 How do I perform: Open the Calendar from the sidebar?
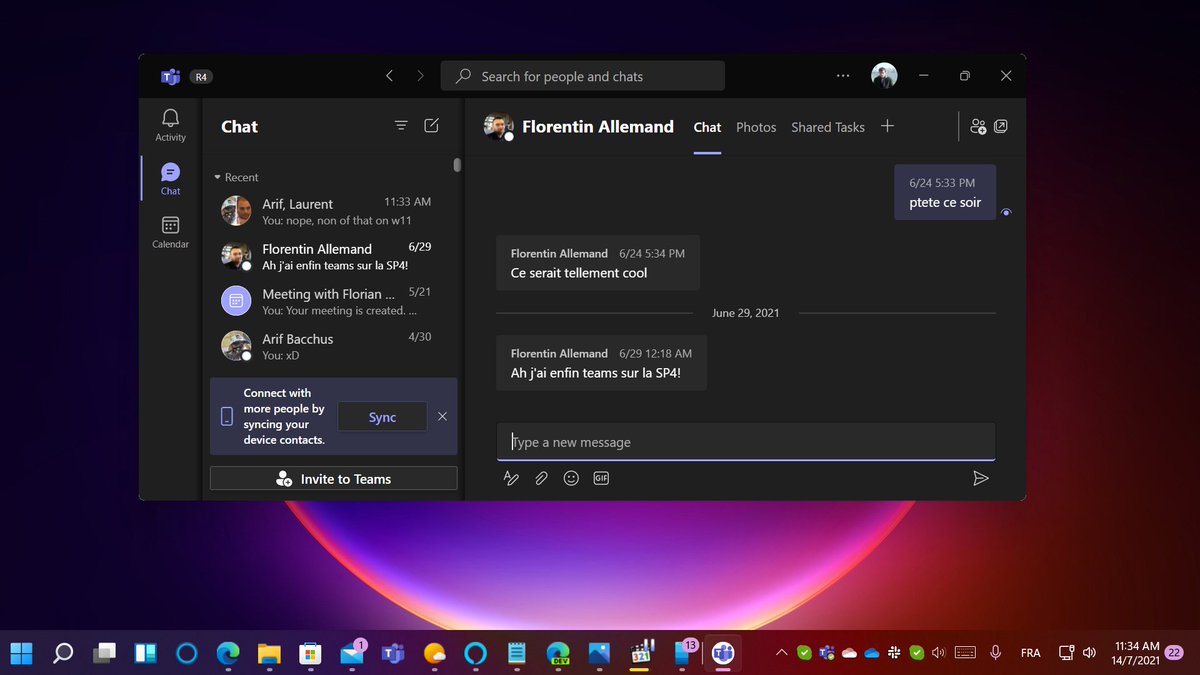(x=170, y=232)
